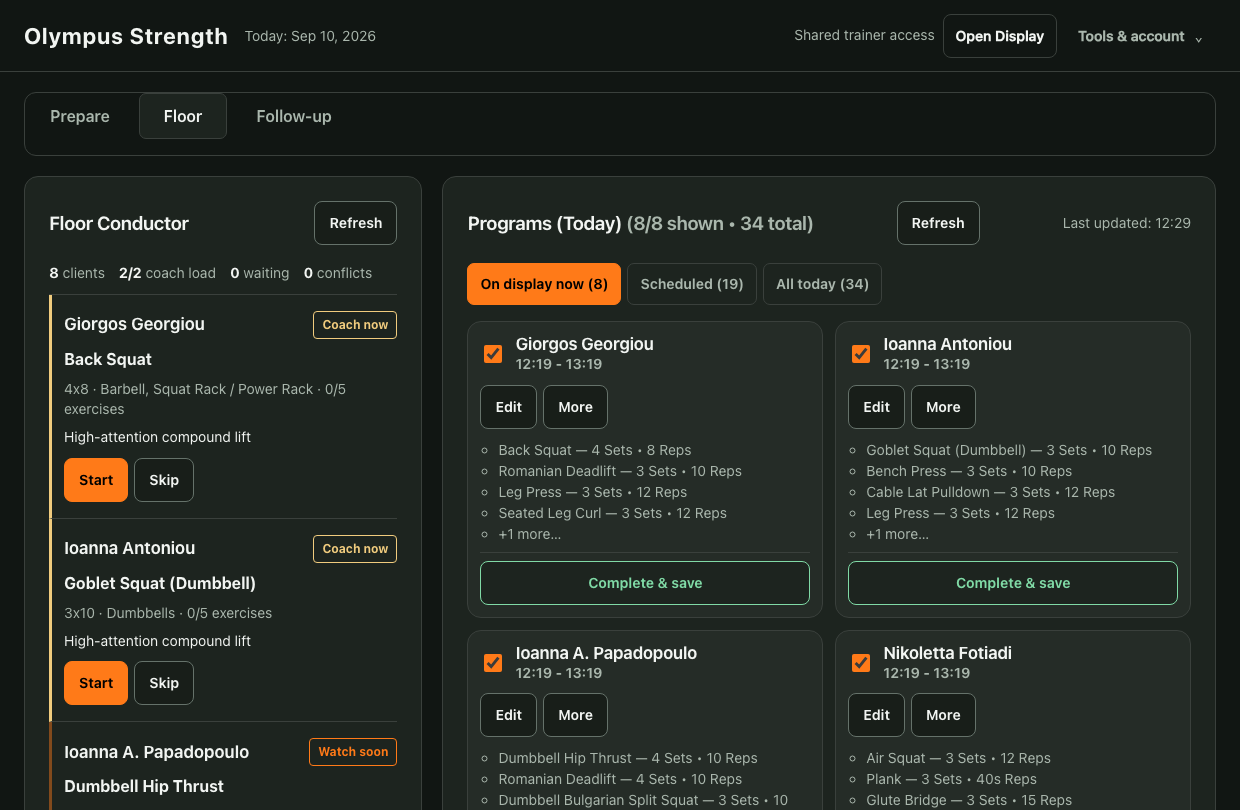This screenshot has height=810, width=1240.
Task: Click the Floor Conductor heading
Action: 119,223
